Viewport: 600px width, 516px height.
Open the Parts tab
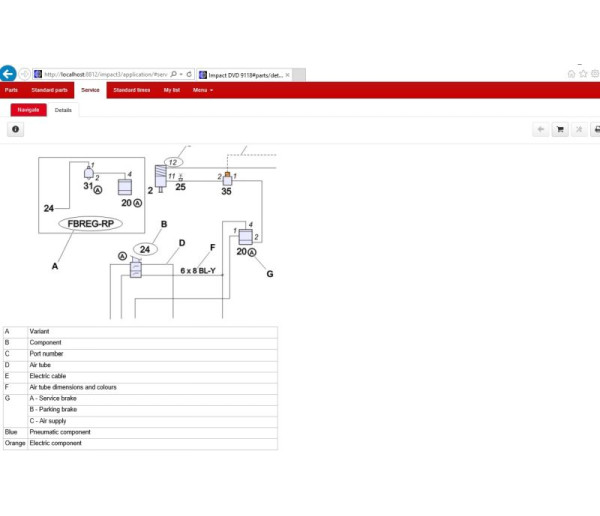pos(11,90)
